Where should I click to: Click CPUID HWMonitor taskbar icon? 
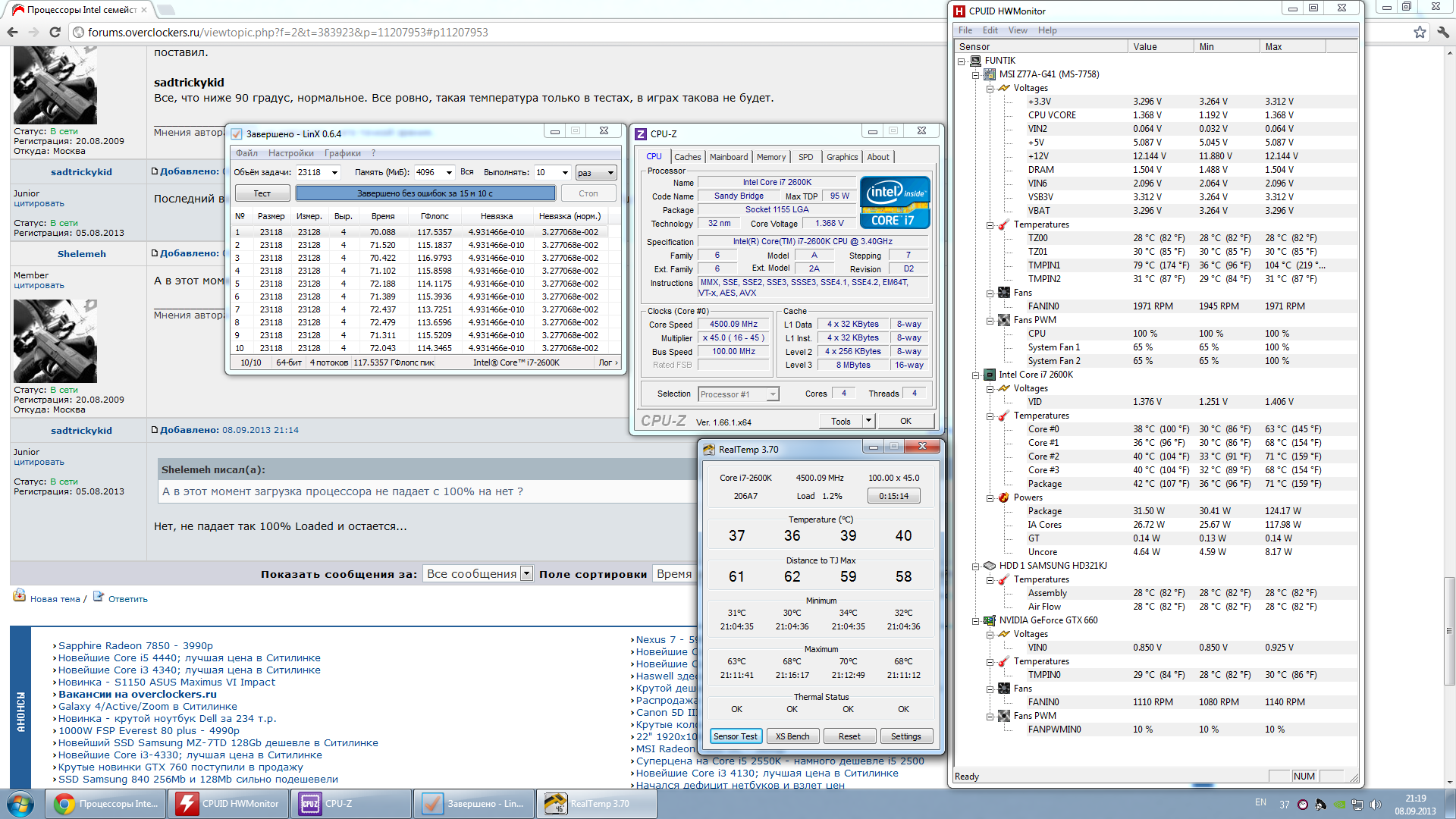[x=228, y=804]
